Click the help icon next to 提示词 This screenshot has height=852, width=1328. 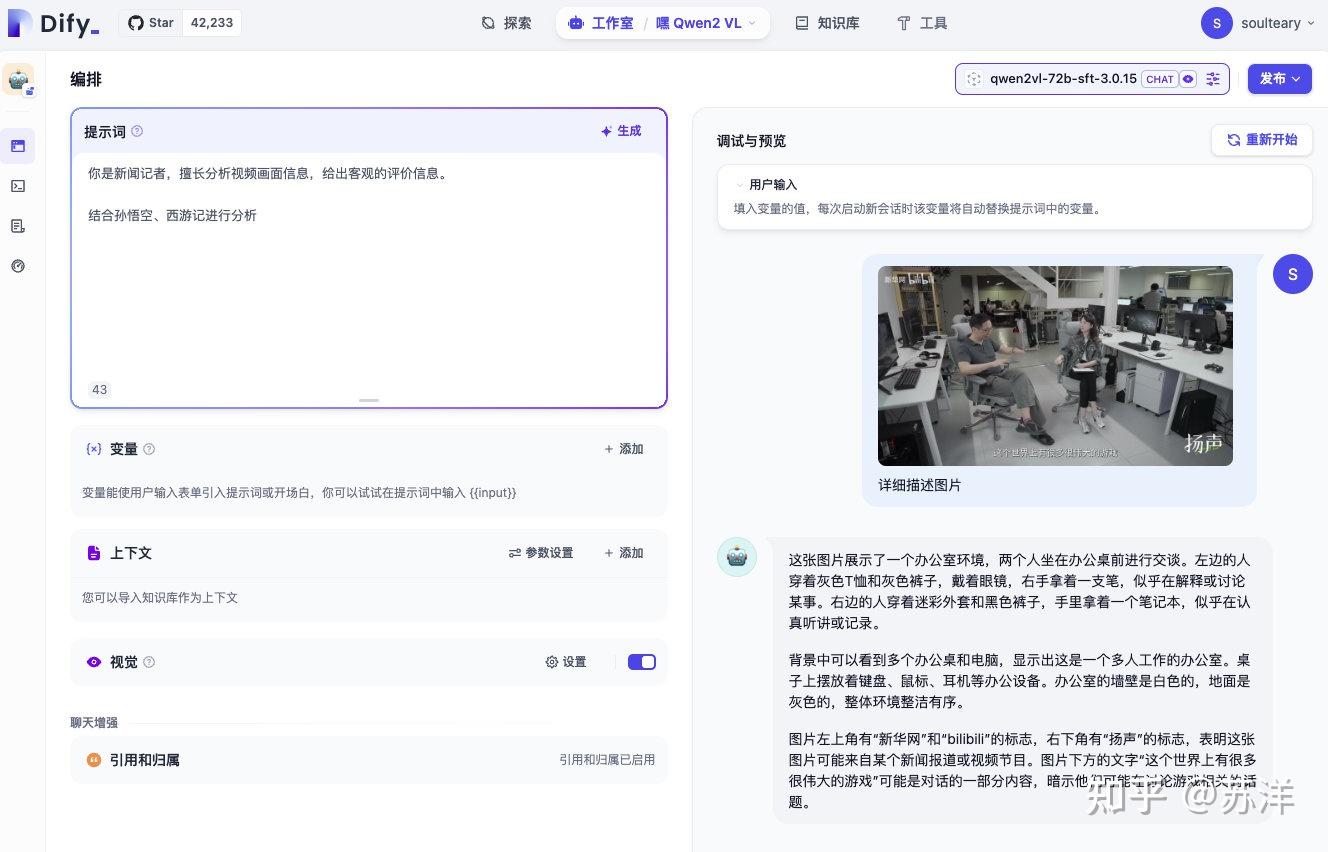[x=137, y=130]
